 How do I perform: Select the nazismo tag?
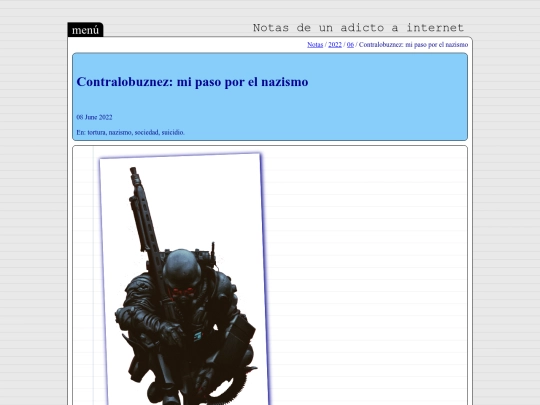pyautogui.click(x=120, y=132)
